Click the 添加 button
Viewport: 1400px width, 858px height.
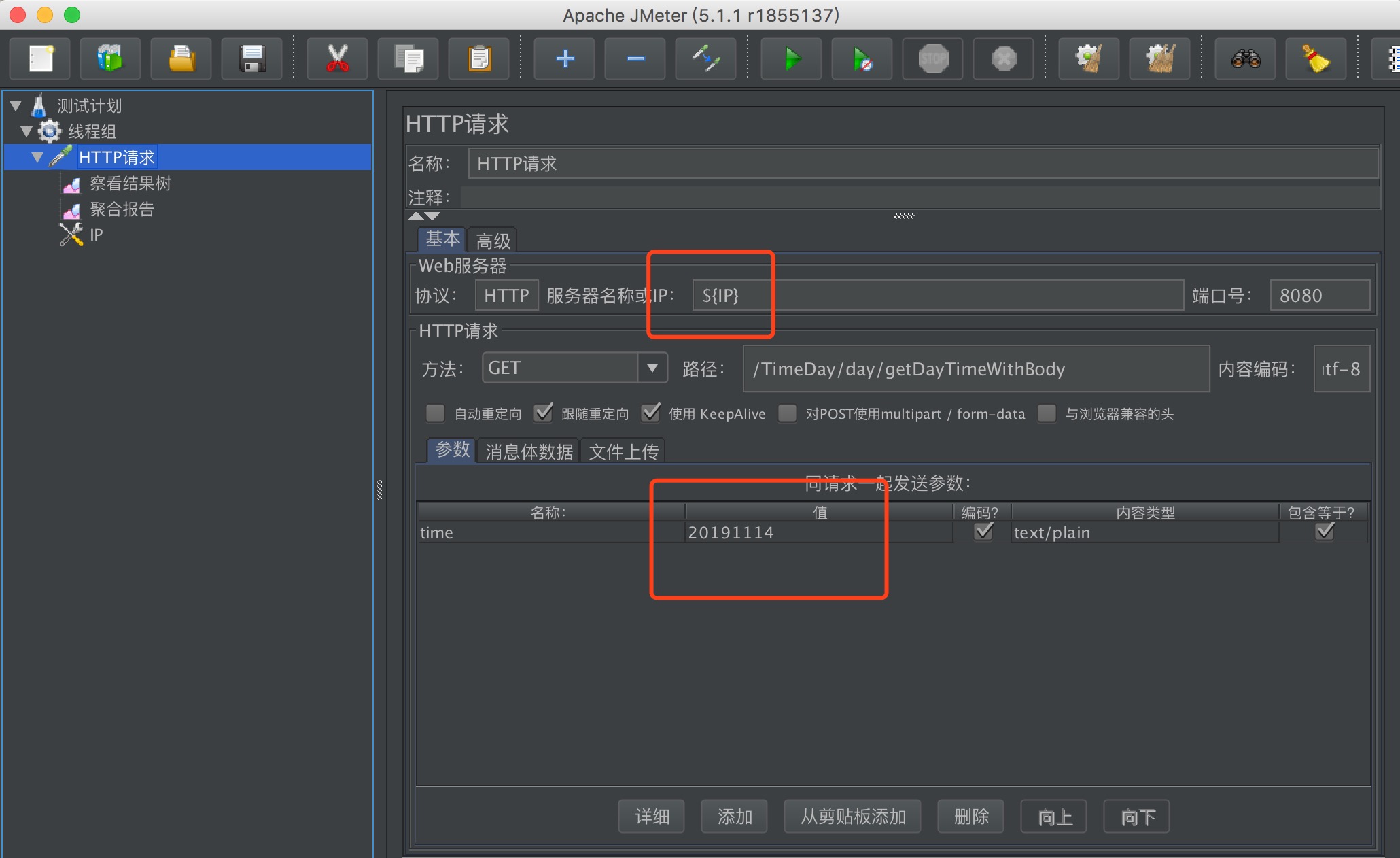pyautogui.click(x=735, y=816)
